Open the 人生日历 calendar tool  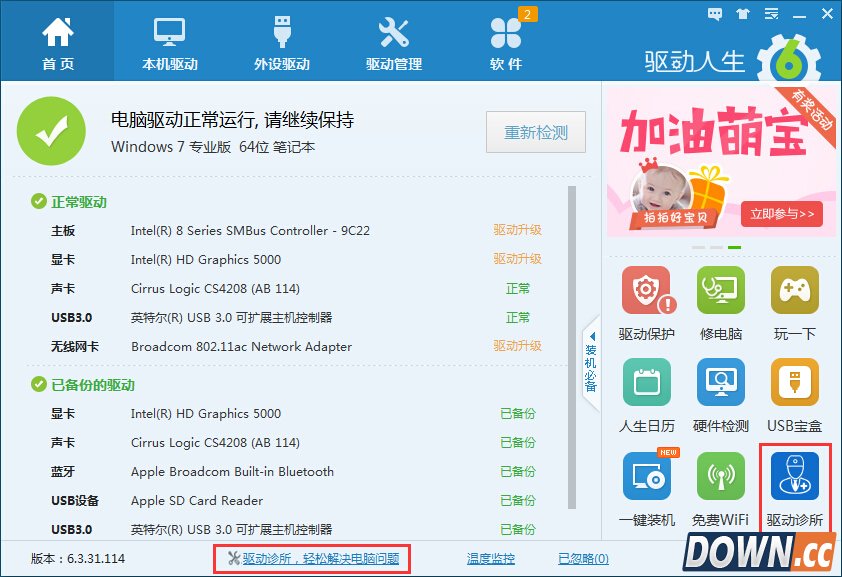pos(646,383)
